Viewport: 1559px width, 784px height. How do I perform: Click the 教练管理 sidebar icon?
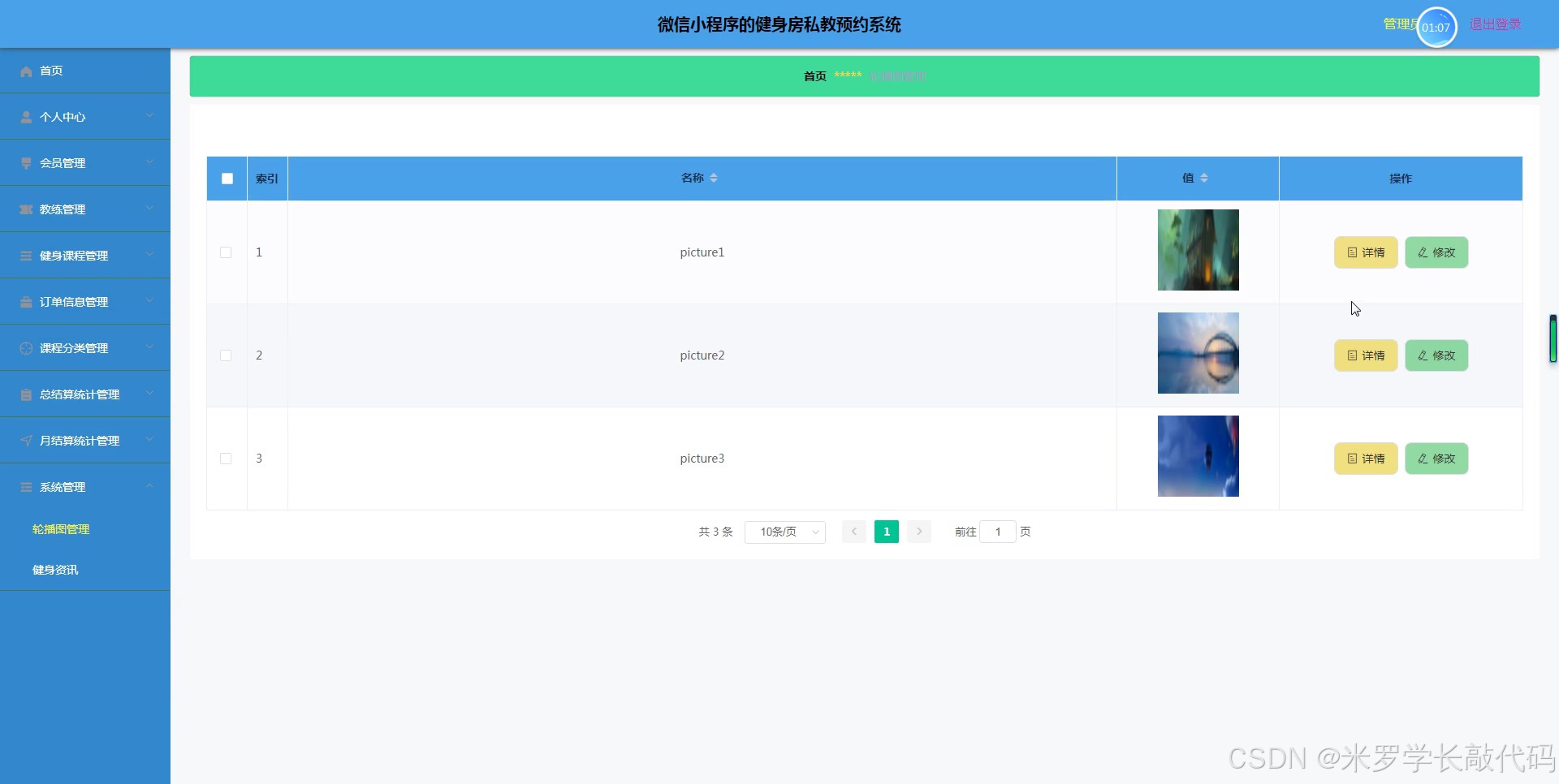click(x=26, y=210)
